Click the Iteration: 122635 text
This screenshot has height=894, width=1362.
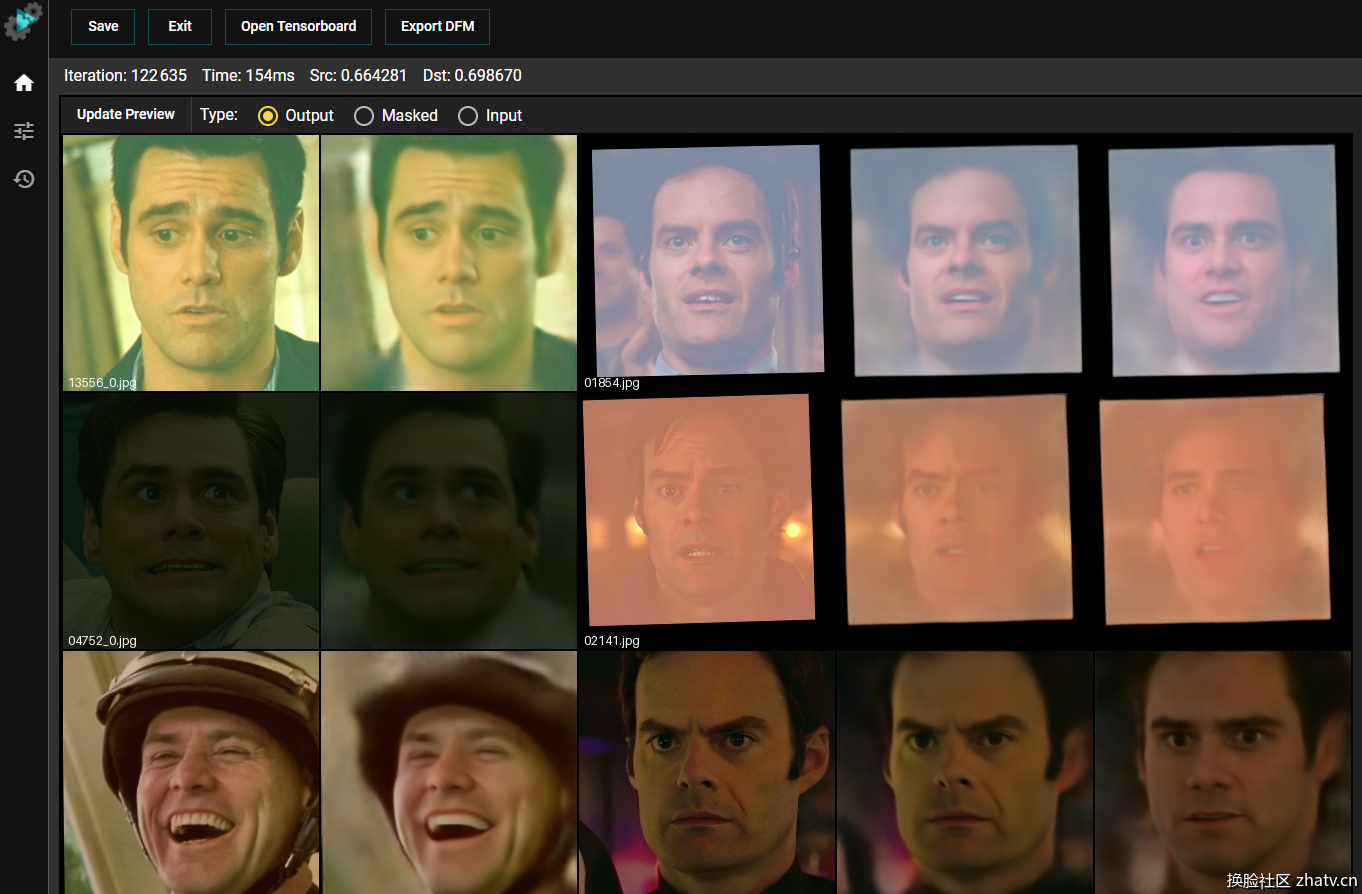(x=125, y=76)
